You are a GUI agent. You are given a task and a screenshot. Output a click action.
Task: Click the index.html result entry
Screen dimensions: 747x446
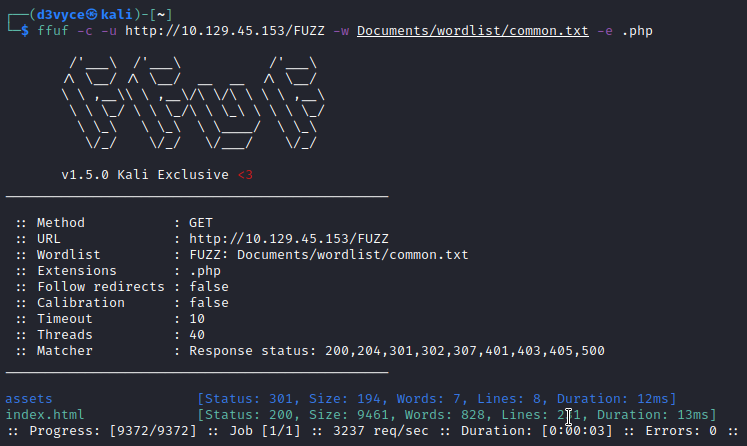pyautogui.click(x=45, y=415)
